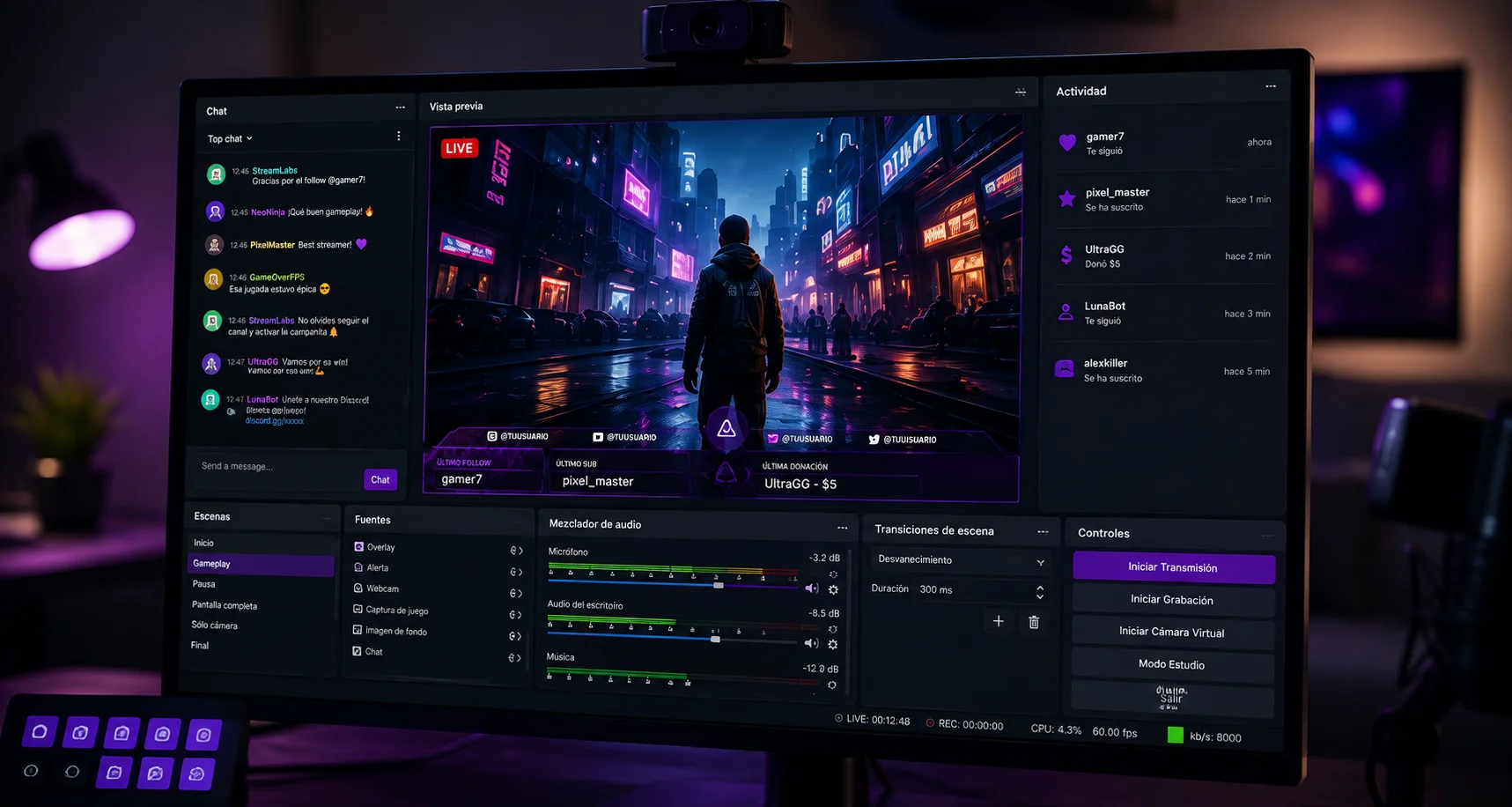Click UltraGG Donó $5 activity entry
The width and height of the screenshot is (1512, 807).
point(1164,256)
